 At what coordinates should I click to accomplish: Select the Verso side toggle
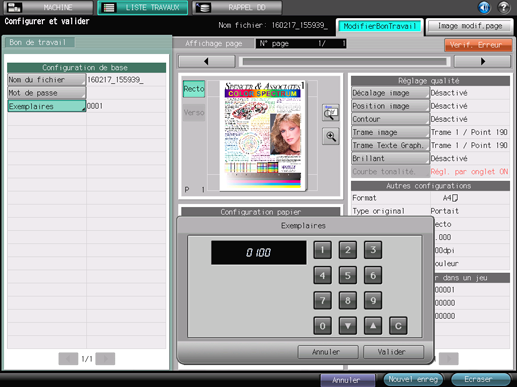194,113
